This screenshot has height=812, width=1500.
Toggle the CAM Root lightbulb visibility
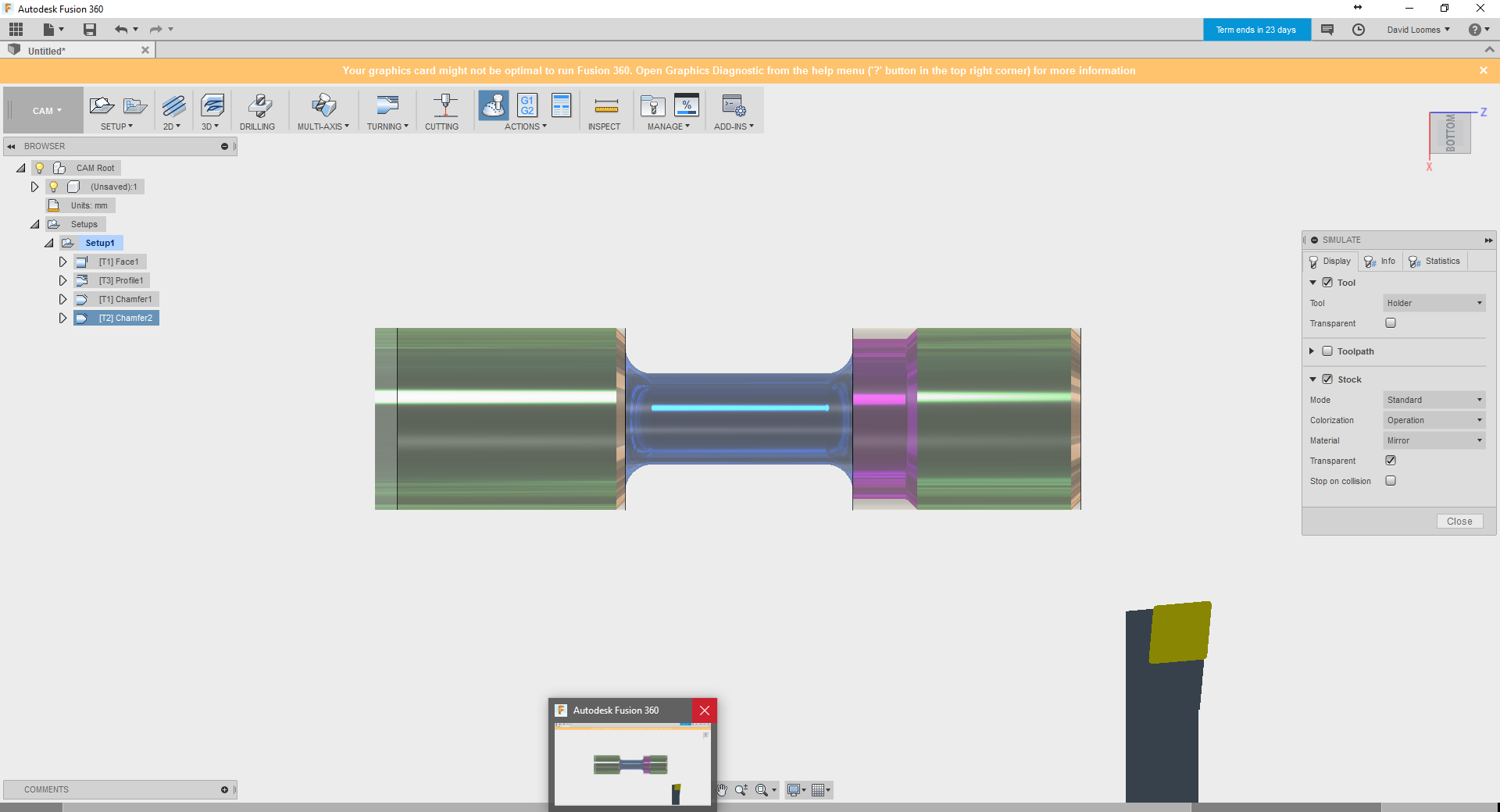39,168
